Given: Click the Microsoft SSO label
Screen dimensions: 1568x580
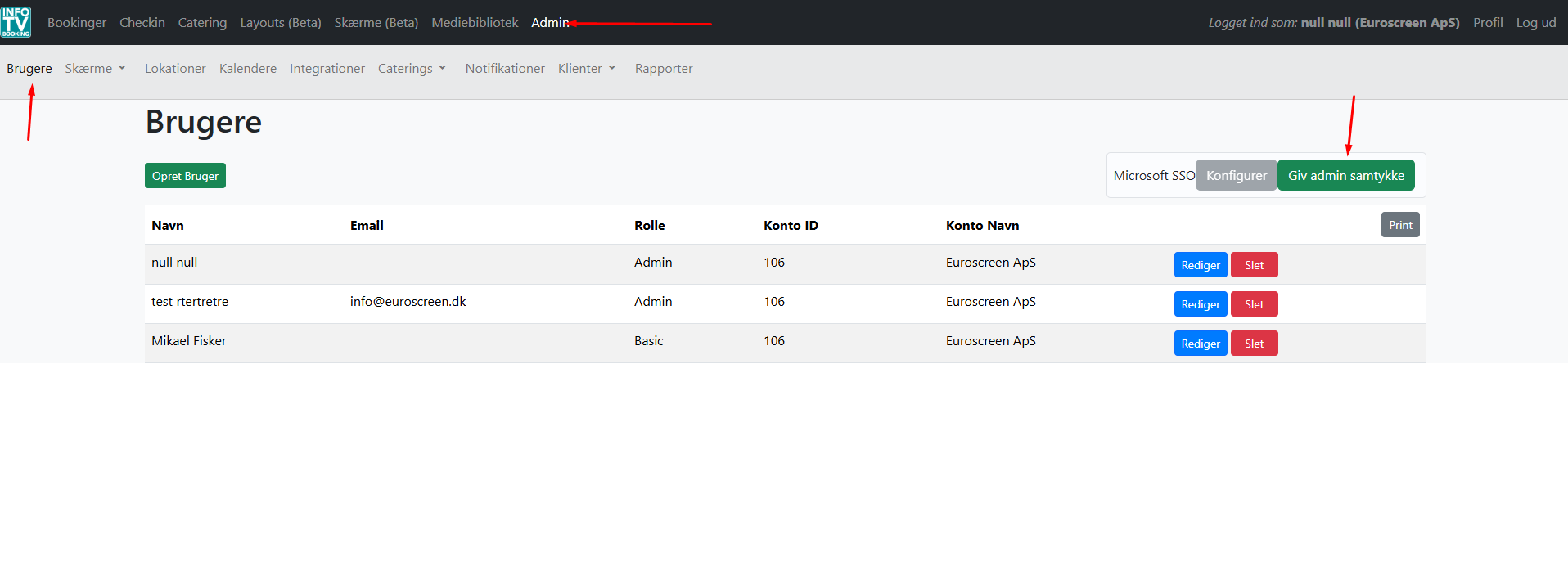Looking at the screenshot, I should 1154,176.
